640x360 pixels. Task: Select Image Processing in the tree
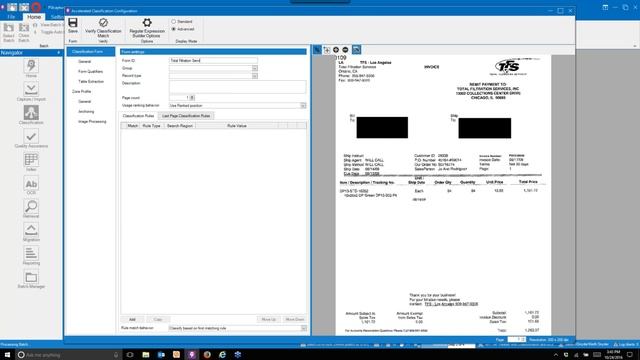point(92,122)
